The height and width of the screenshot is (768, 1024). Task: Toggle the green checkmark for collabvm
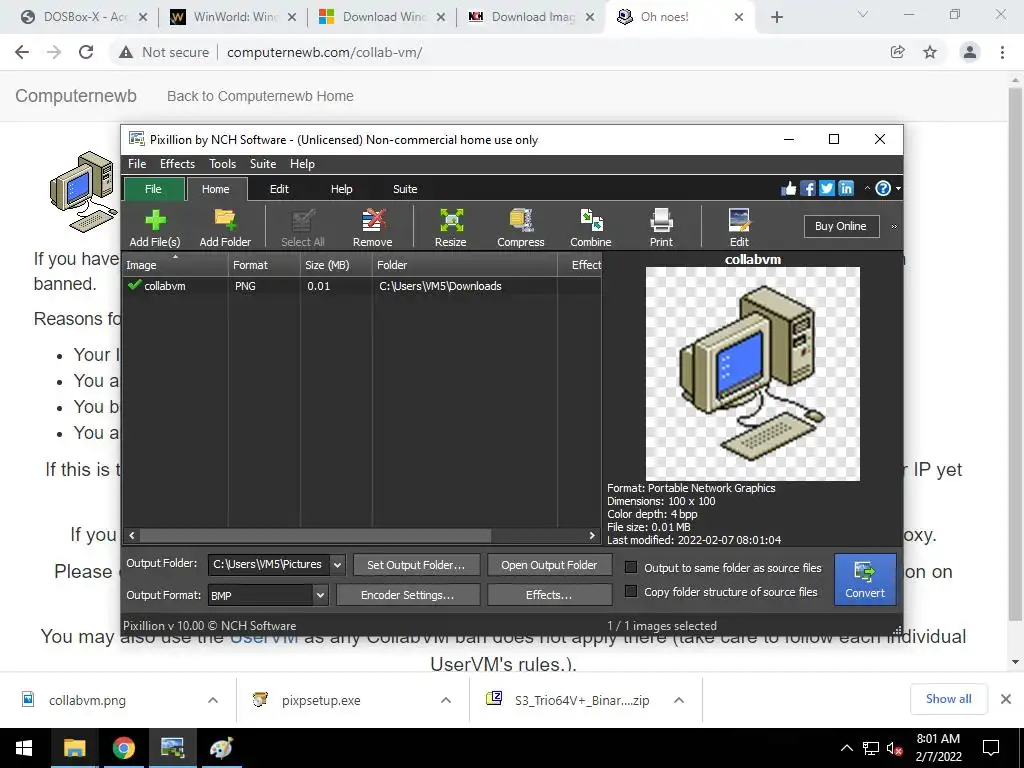pos(135,285)
